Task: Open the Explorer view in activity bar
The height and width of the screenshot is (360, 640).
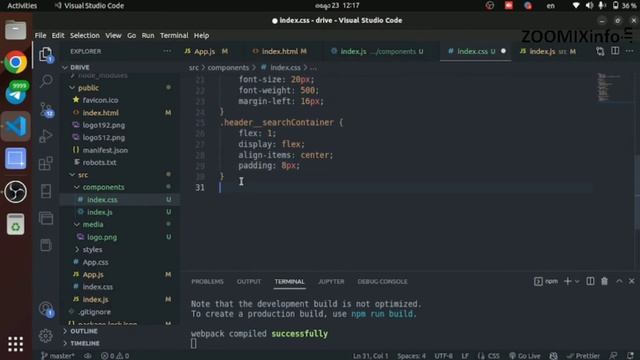Action: [x=46, y=54]
